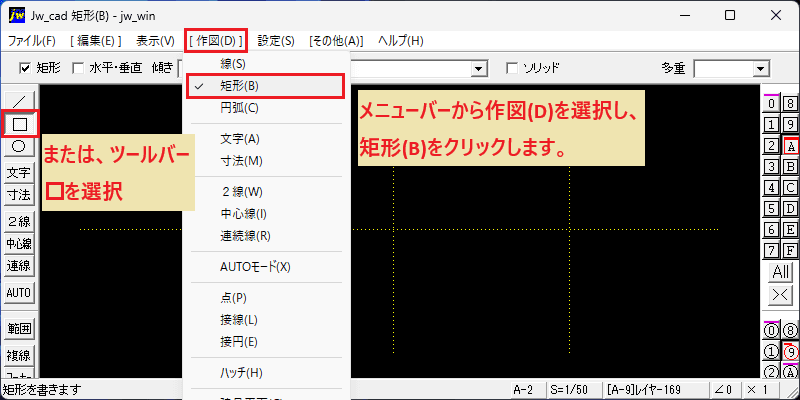Open the 多重 dropdown
Screen dimensions: 800x400
point(732,68)
